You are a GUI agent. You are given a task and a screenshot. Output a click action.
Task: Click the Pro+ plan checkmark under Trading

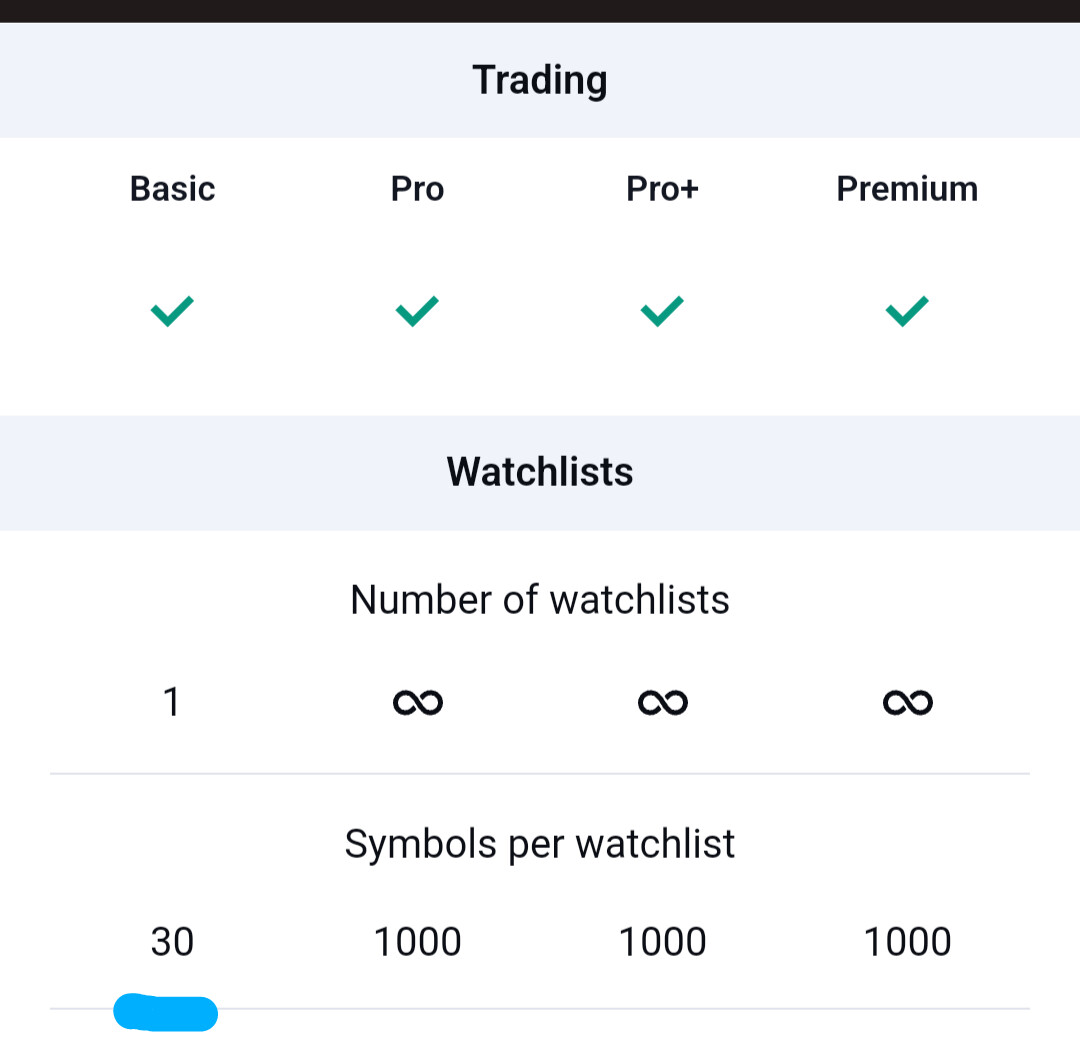[x=662, y=311]
